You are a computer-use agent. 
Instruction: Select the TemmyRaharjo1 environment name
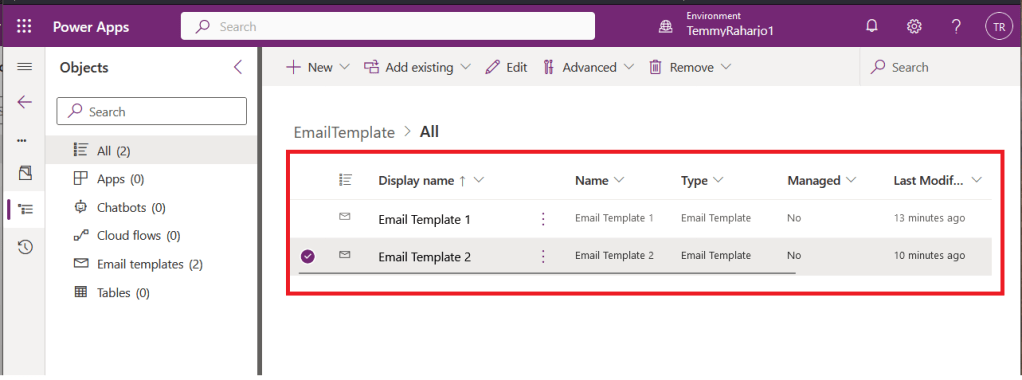(729, 31)
